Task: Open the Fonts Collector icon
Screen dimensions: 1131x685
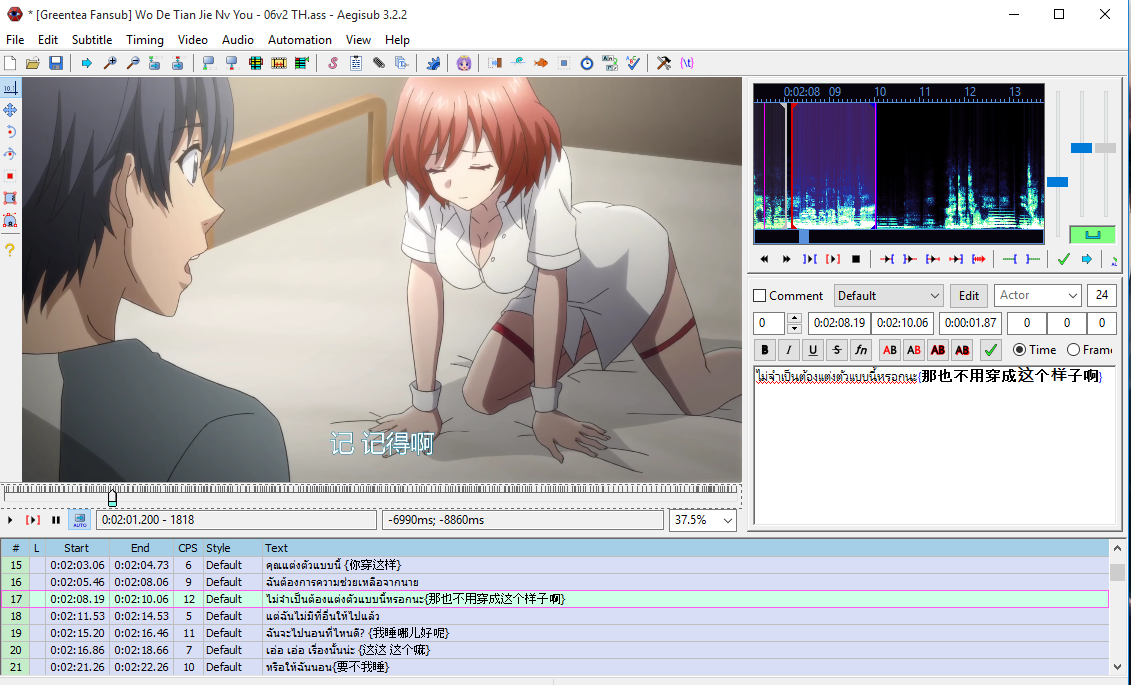Action: point(402,63)
